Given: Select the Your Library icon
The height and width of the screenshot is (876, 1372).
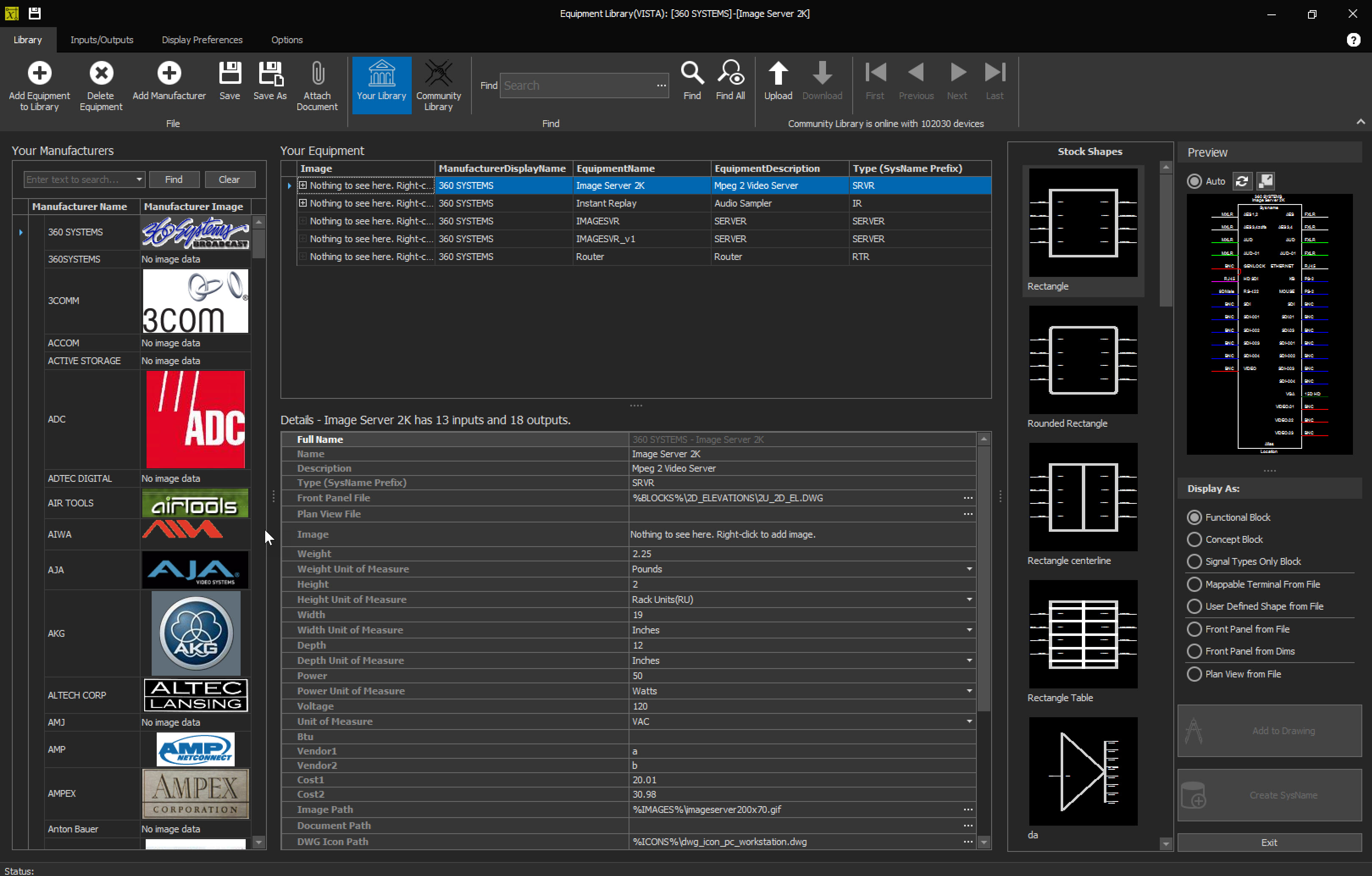Looking at the screenshot, I should (x=381, y=74).
